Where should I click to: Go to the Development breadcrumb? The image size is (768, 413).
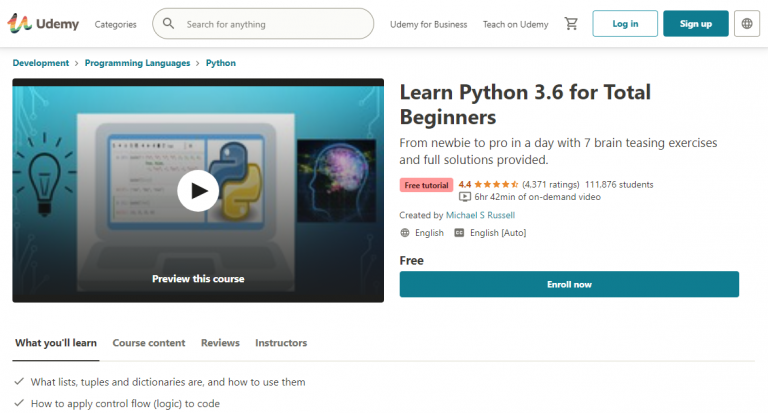pyautogui.click(x=40, y=63)
